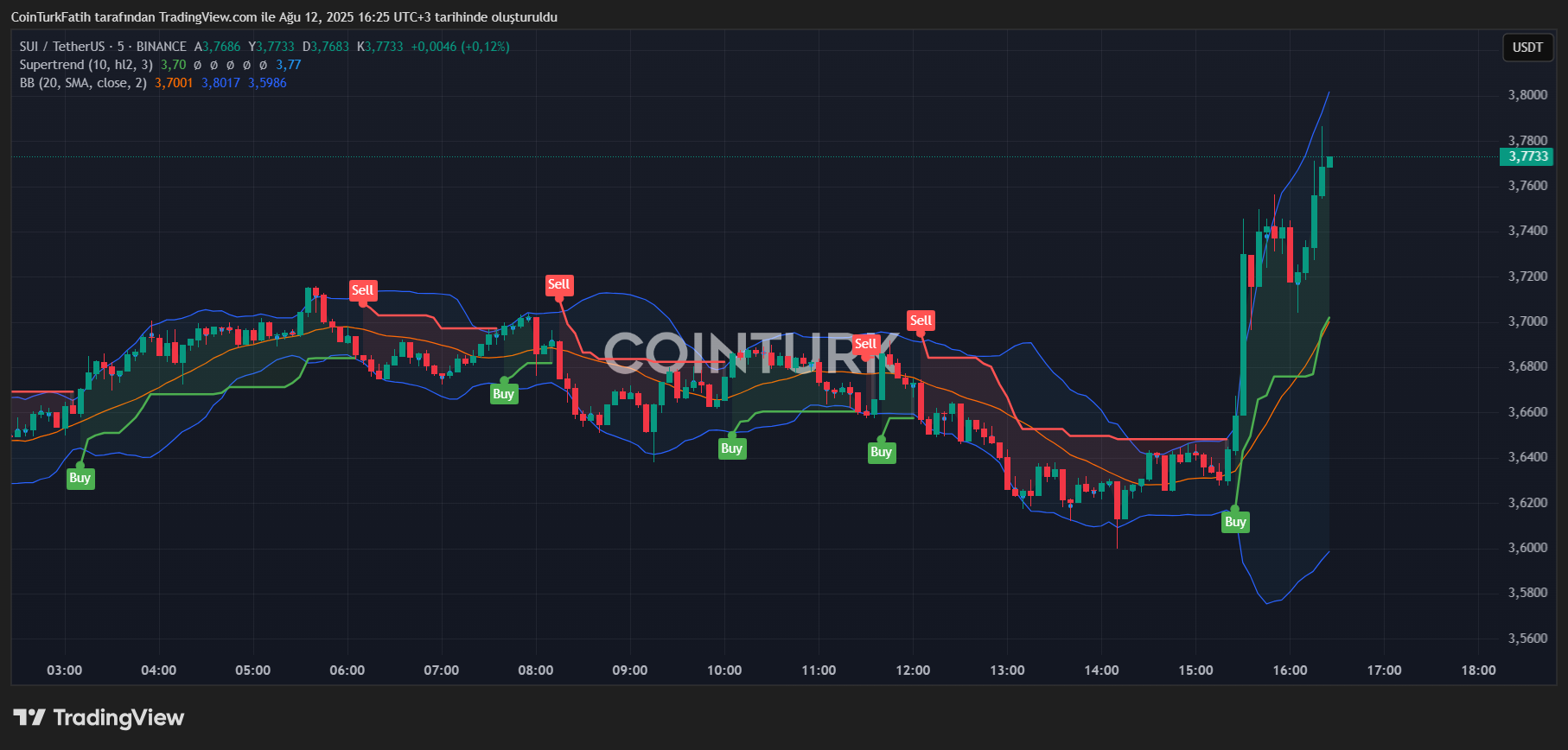This screenshot has width=1568, height=750.
Task: Click the Sell signal just after 12:00
Action: [x=921, y=321]
